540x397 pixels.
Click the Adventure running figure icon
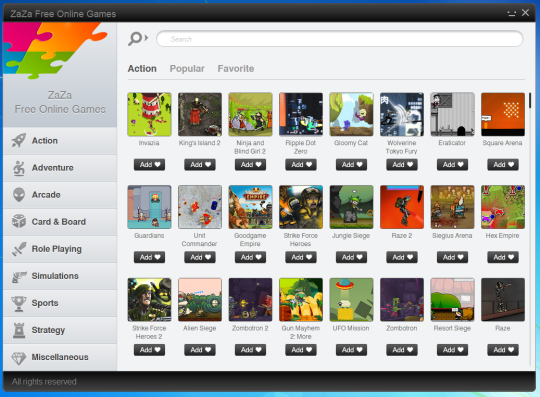click(x=19, y=168)
